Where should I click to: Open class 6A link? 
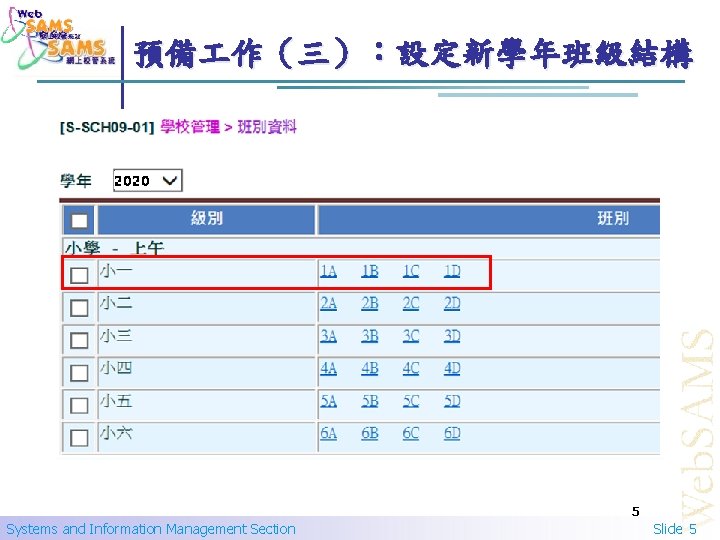coord(329,434)
